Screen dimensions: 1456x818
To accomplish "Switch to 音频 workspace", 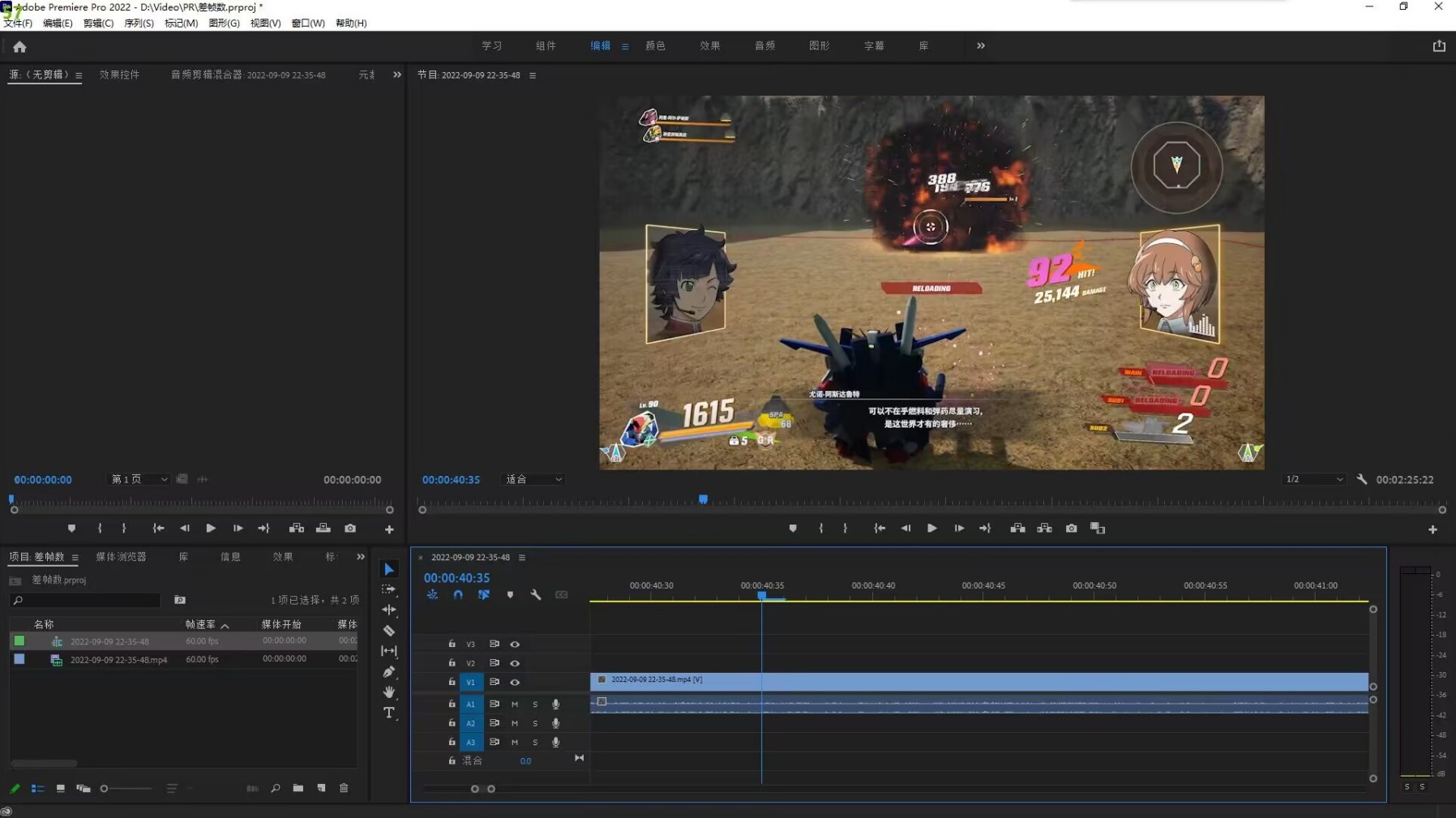I will 764,46.
